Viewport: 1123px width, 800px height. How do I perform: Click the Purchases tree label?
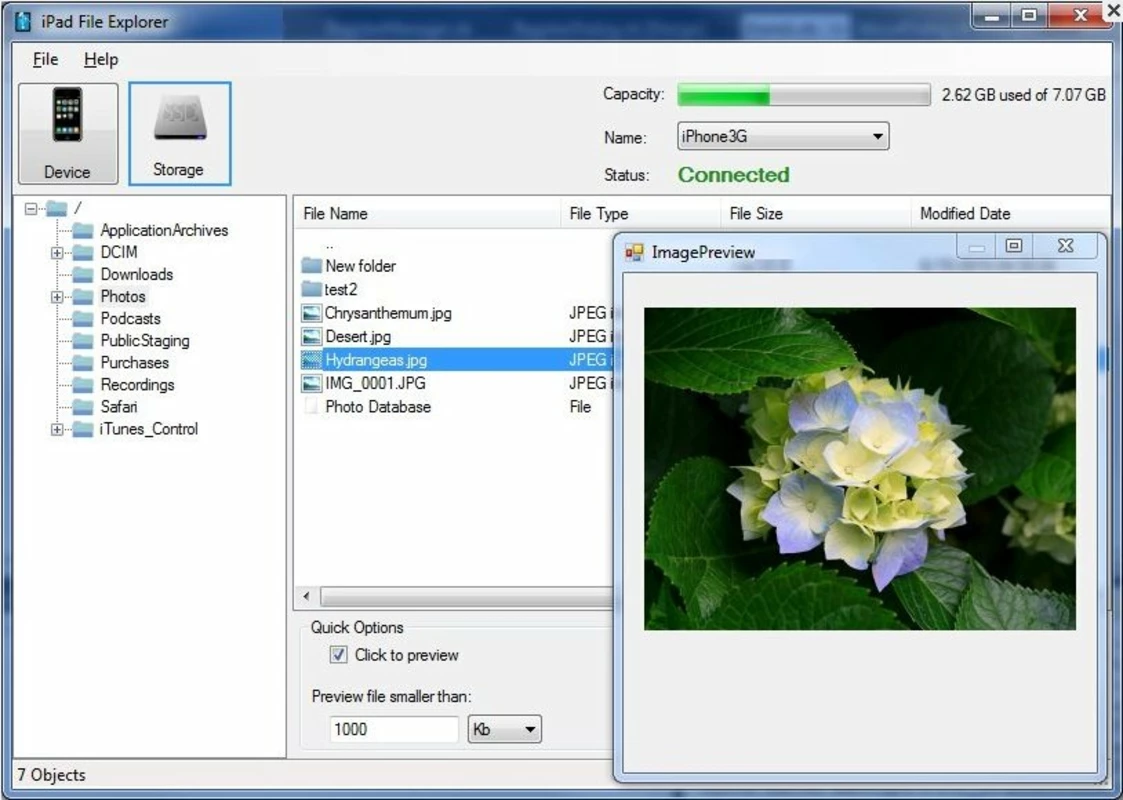135,363
